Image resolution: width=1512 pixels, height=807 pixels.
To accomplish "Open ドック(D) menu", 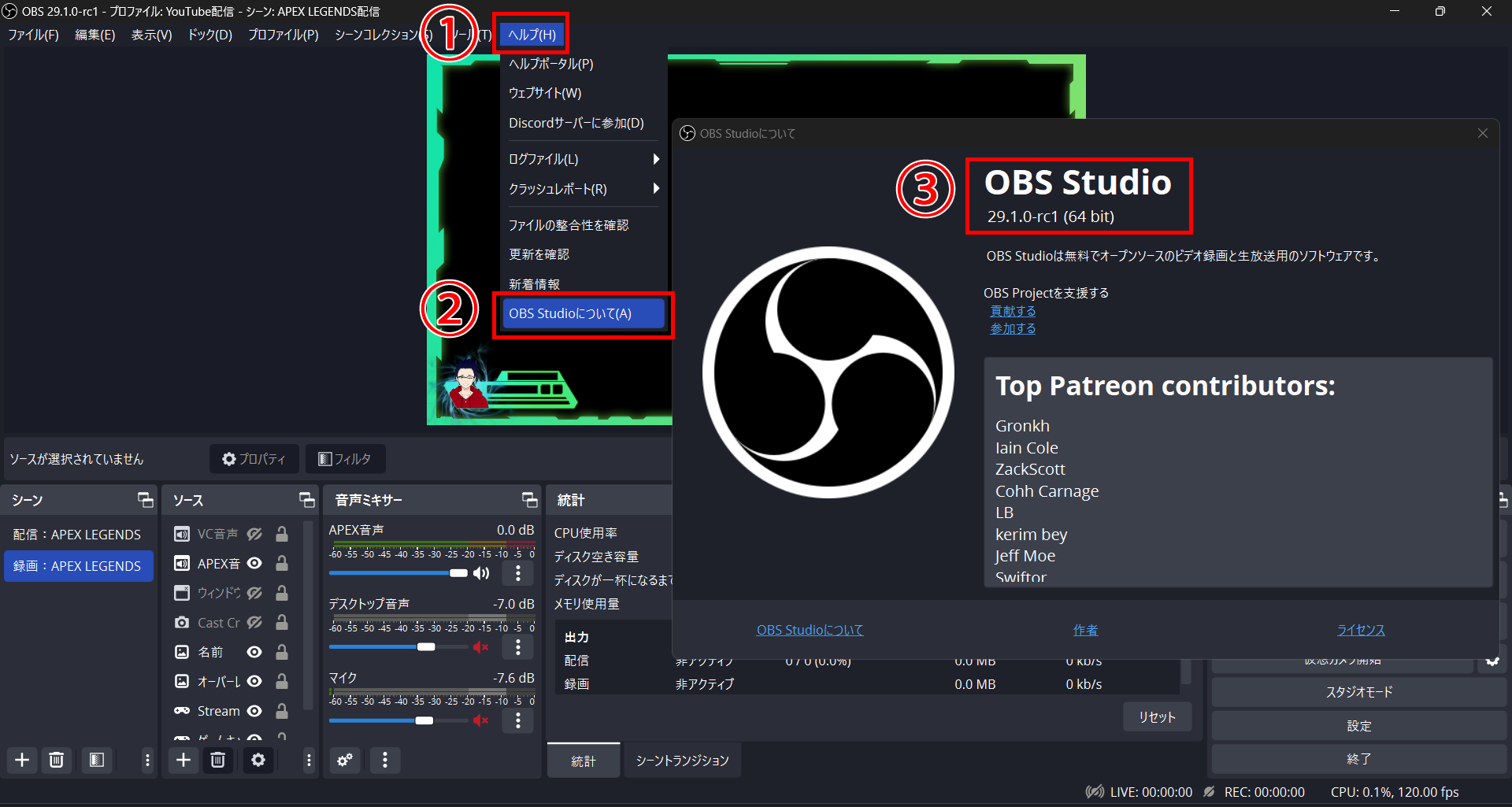I will 209,35.
